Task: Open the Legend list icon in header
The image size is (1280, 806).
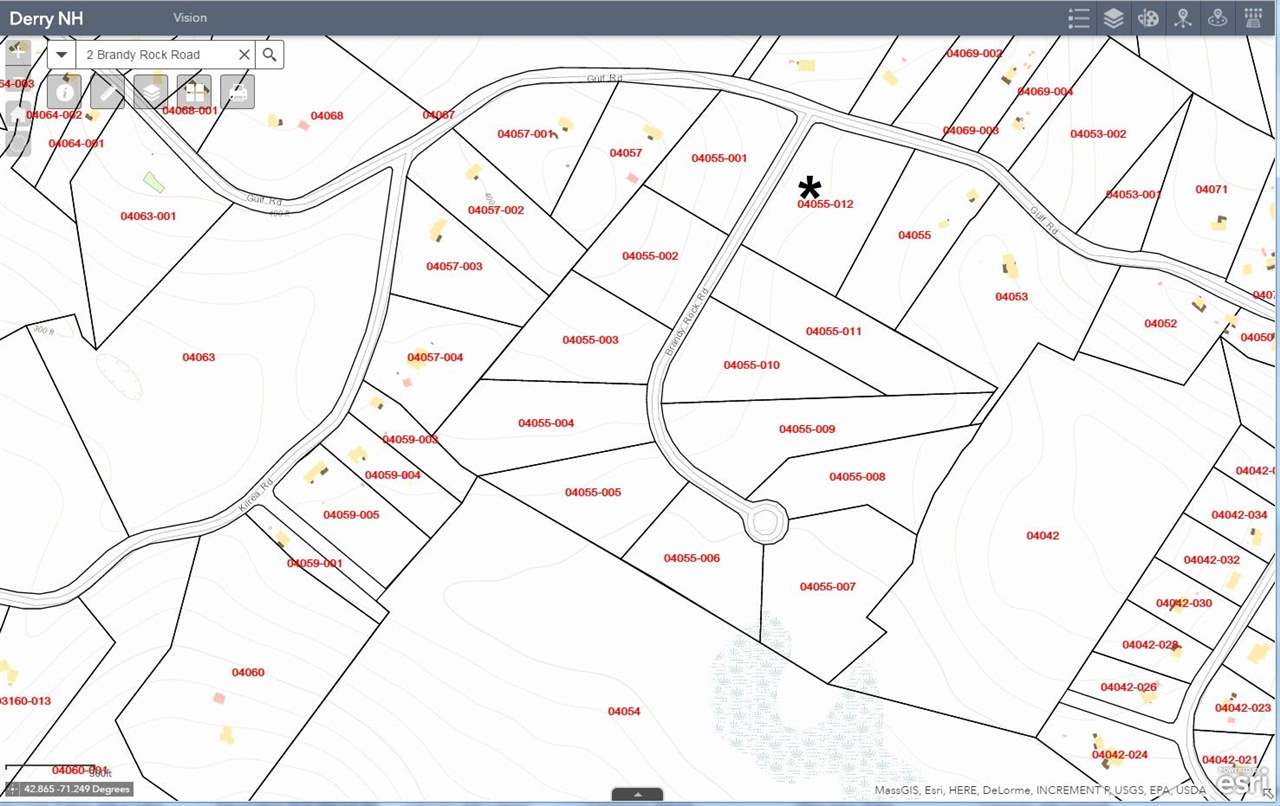Action: 1078,18
